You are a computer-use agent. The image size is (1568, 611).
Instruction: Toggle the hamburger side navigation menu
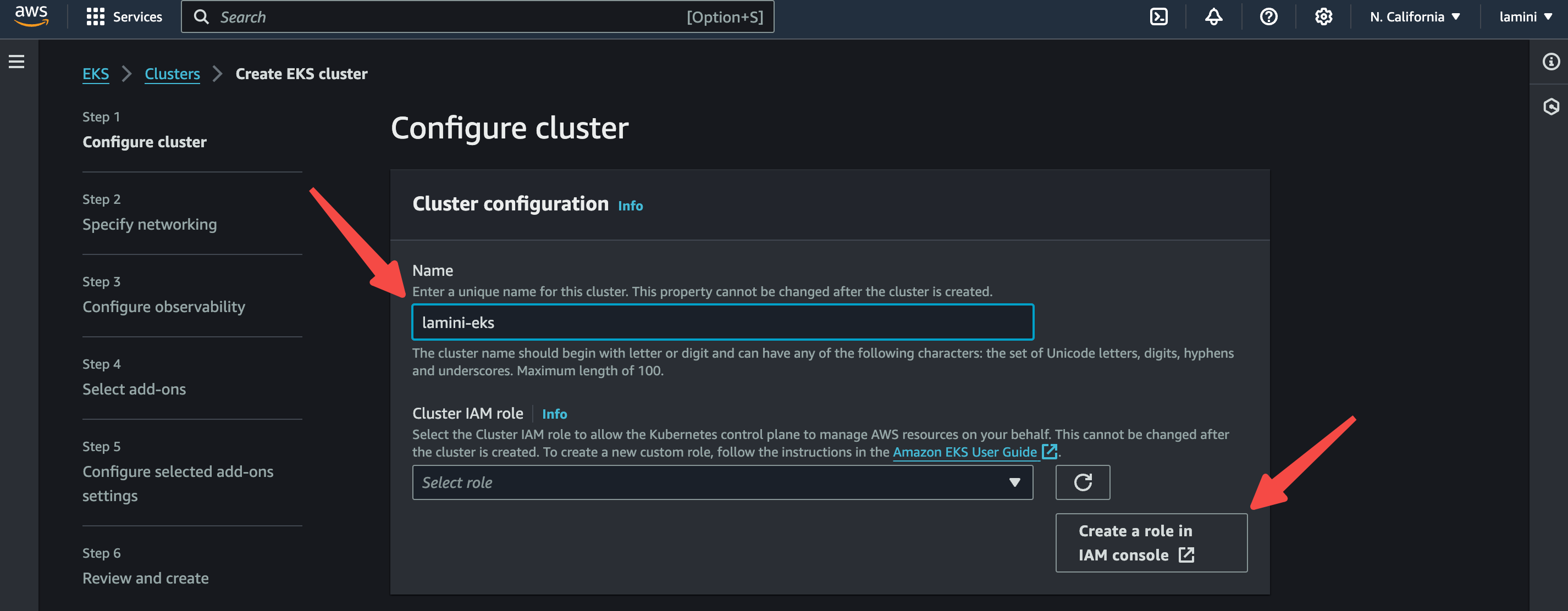[16, 62]
